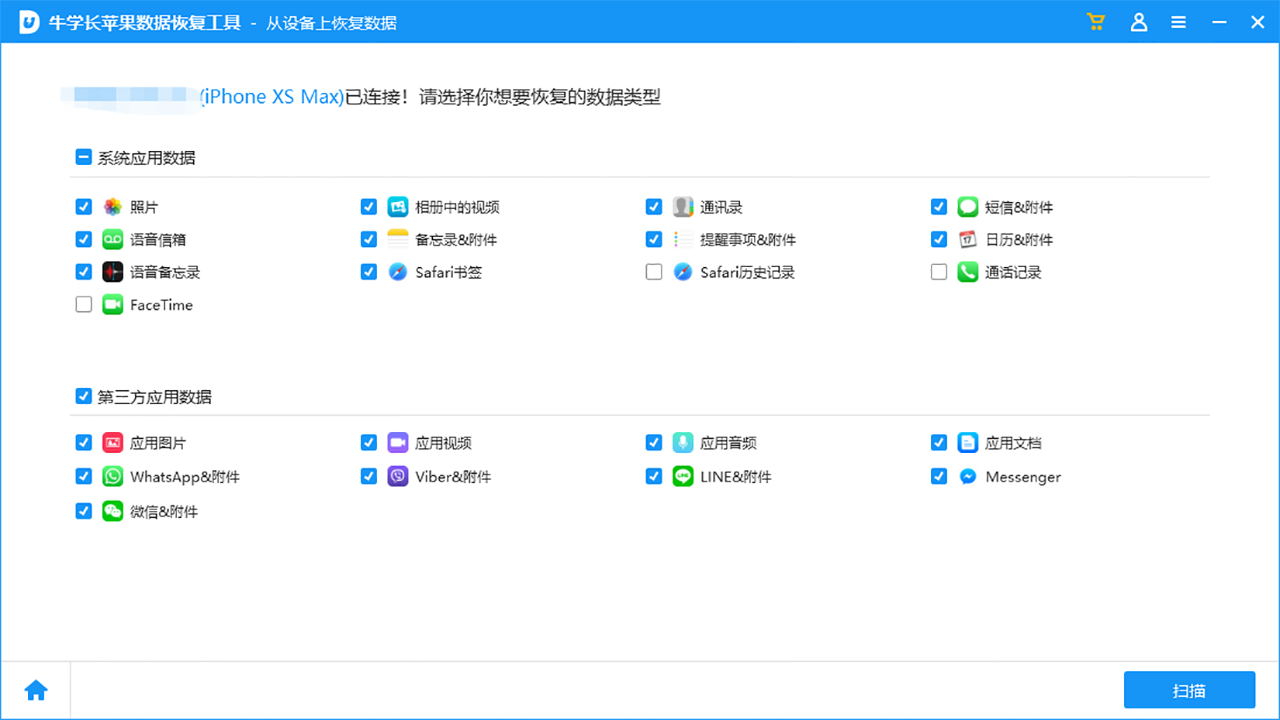Enable the 通话记录 (call history) checkbox
The height and width of the screenshot is (720, 1280).
click(x=938, y=271)
